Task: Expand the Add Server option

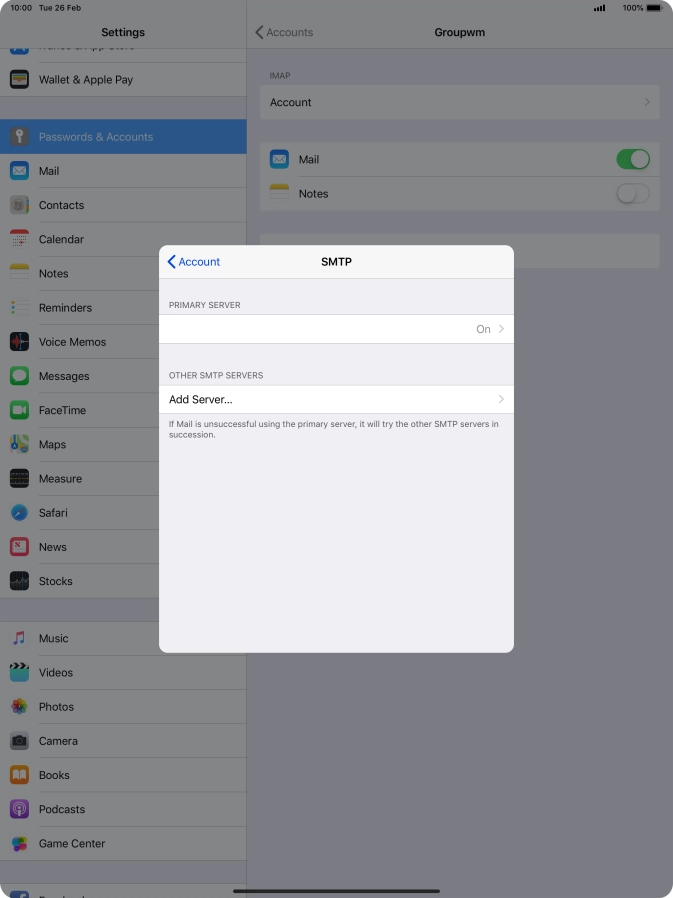Action: (336, 400)
